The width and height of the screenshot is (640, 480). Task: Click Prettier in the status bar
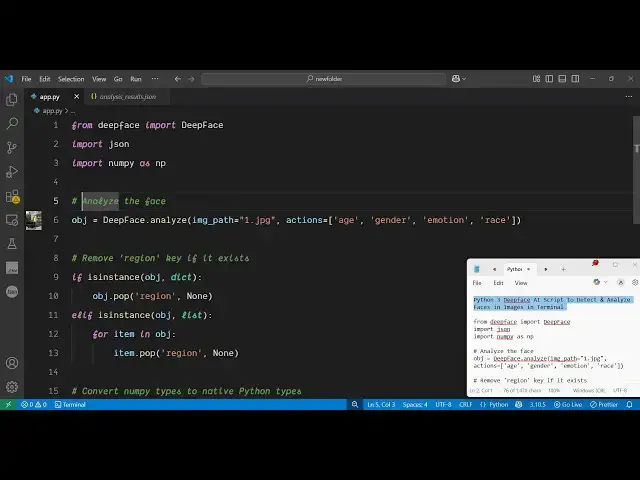pyautogui.click(x=604, y=404)
